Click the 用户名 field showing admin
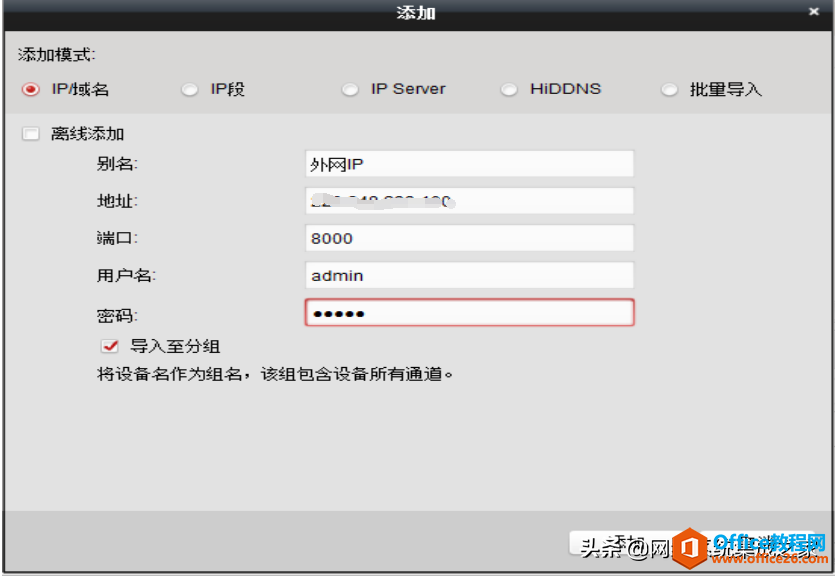The height and width of the screenshot is (576, 835). (x=469, y=275)
